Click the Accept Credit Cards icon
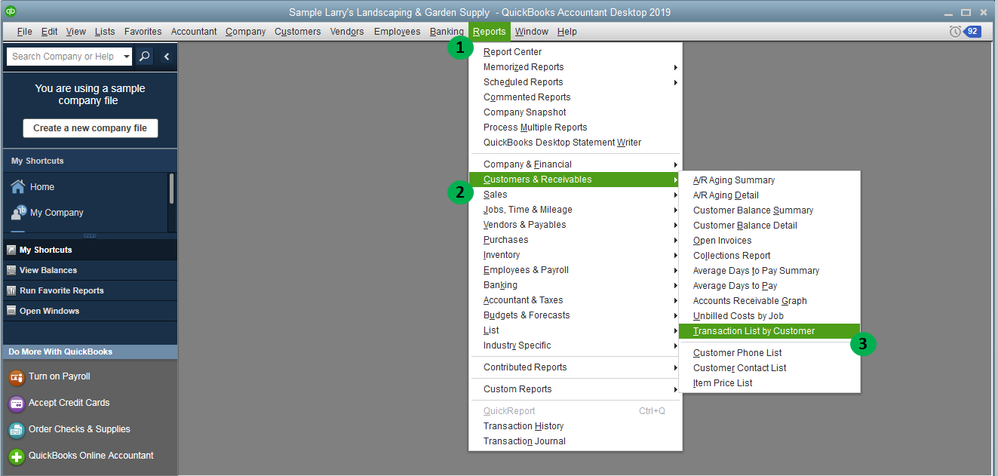 pos(17,403)
